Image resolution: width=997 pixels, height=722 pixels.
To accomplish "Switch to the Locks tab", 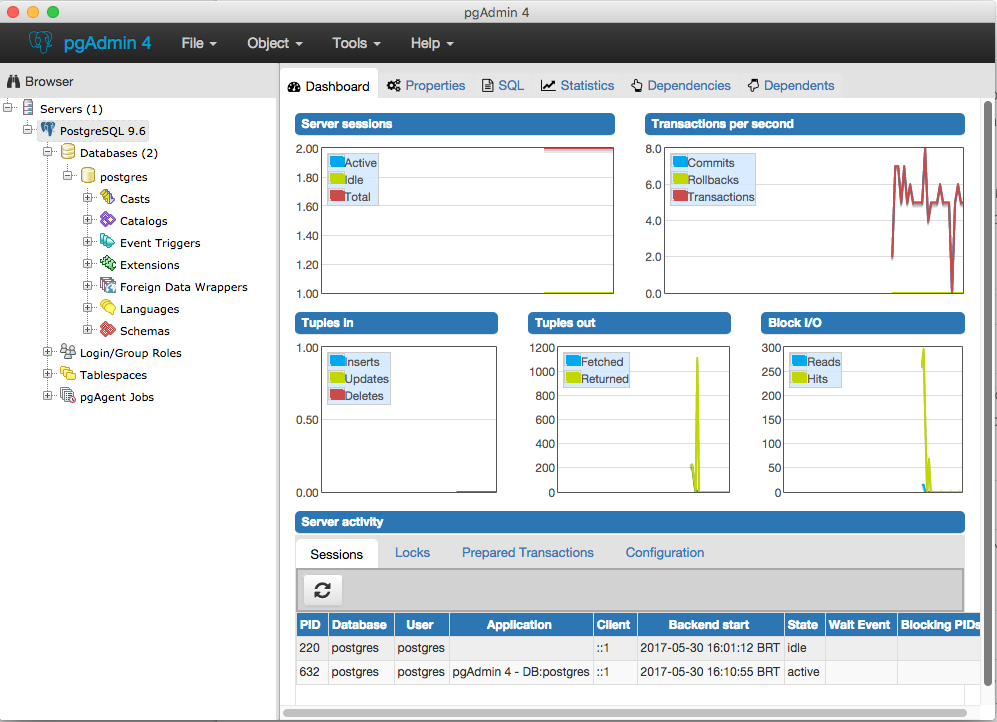I will (412, 552).
